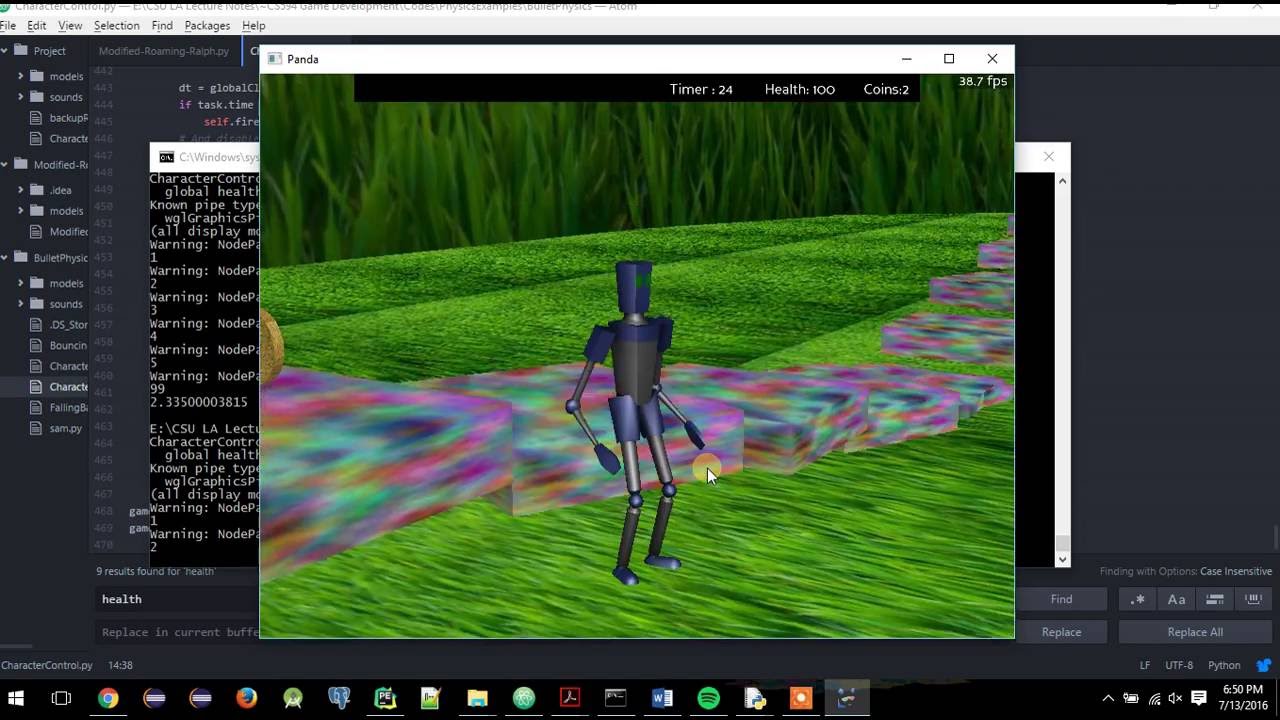Open the Find menu
This screenshot has height=720, width=1280.
pos(162,25)
